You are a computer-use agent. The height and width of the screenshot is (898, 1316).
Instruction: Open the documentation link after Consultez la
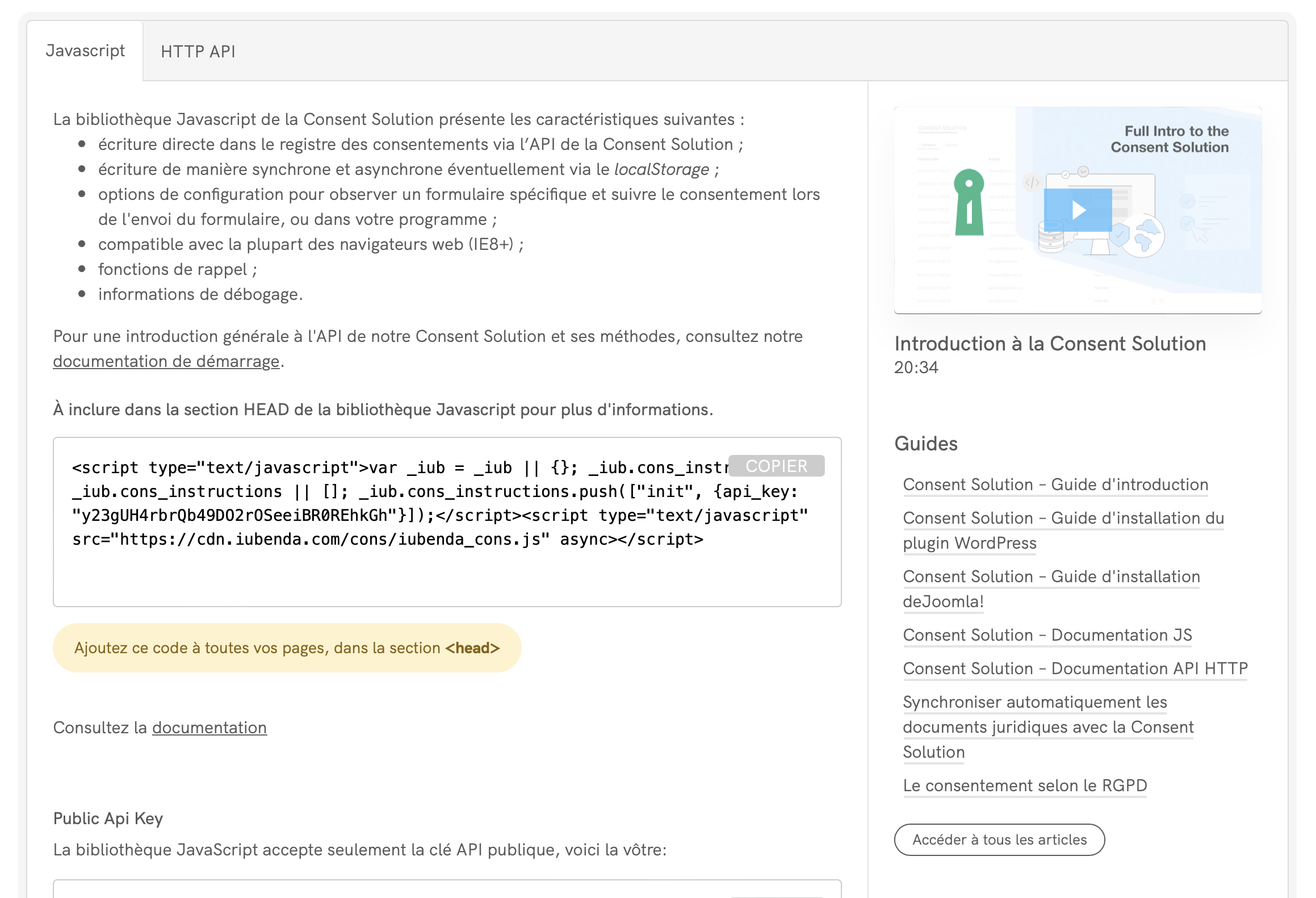[x=209, y=728]
